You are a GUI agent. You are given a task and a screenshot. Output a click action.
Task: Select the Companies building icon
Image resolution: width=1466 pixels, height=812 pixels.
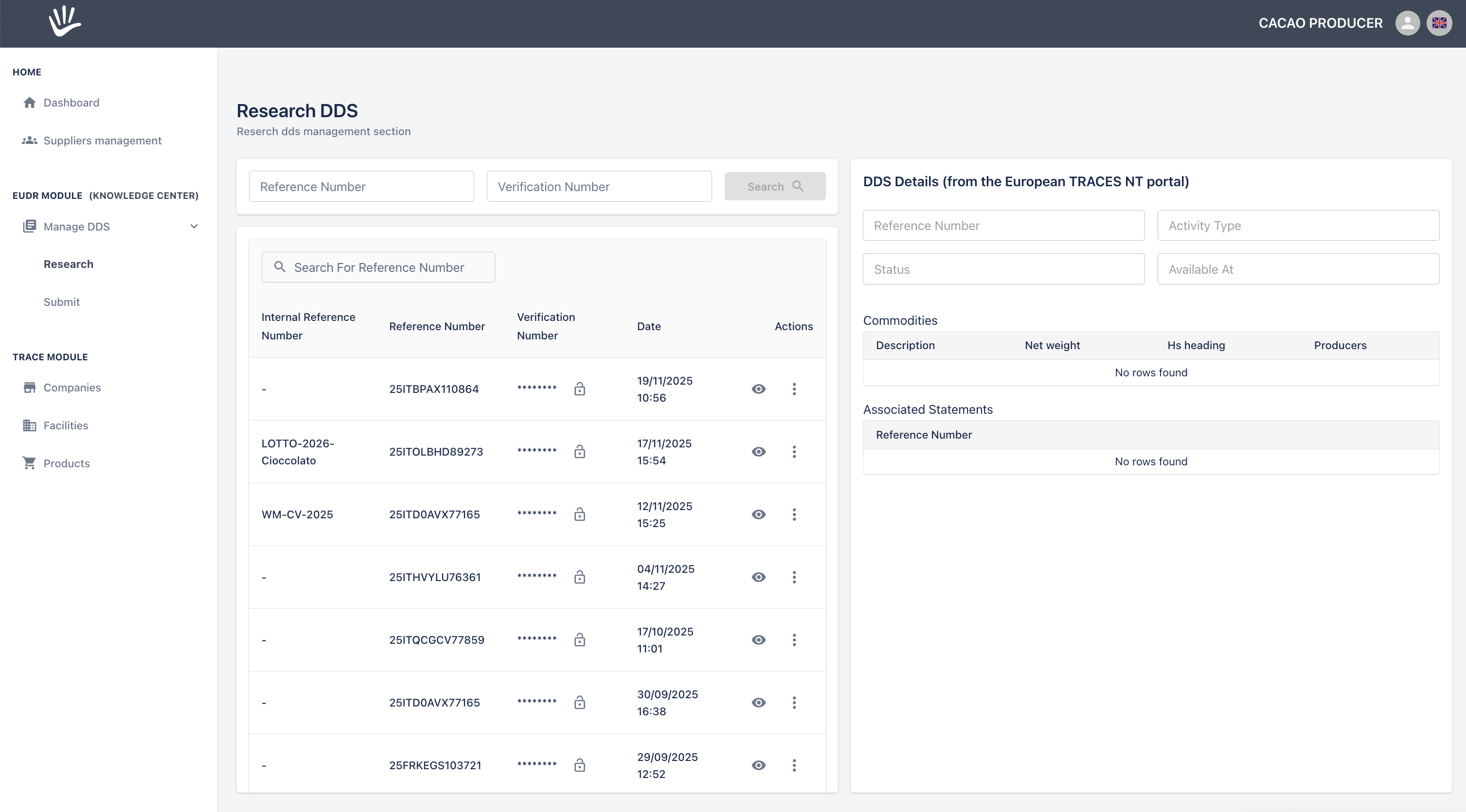[29, 387]
